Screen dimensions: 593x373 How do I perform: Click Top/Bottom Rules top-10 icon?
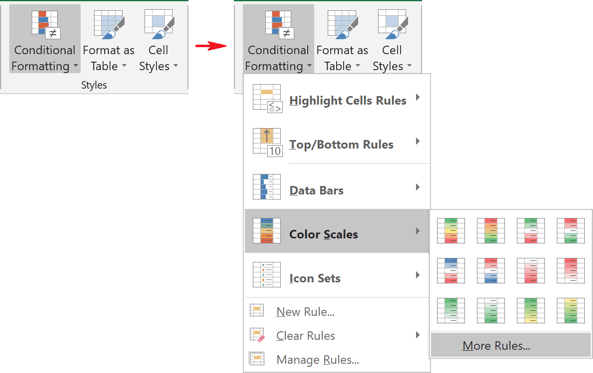267,142
